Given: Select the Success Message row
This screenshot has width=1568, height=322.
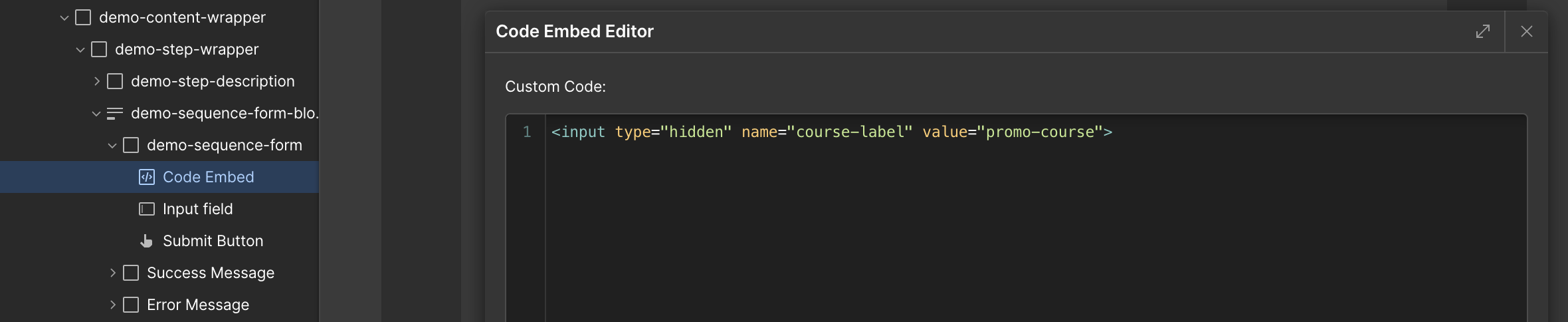Looking at the screenshot, I should [159, 273].
